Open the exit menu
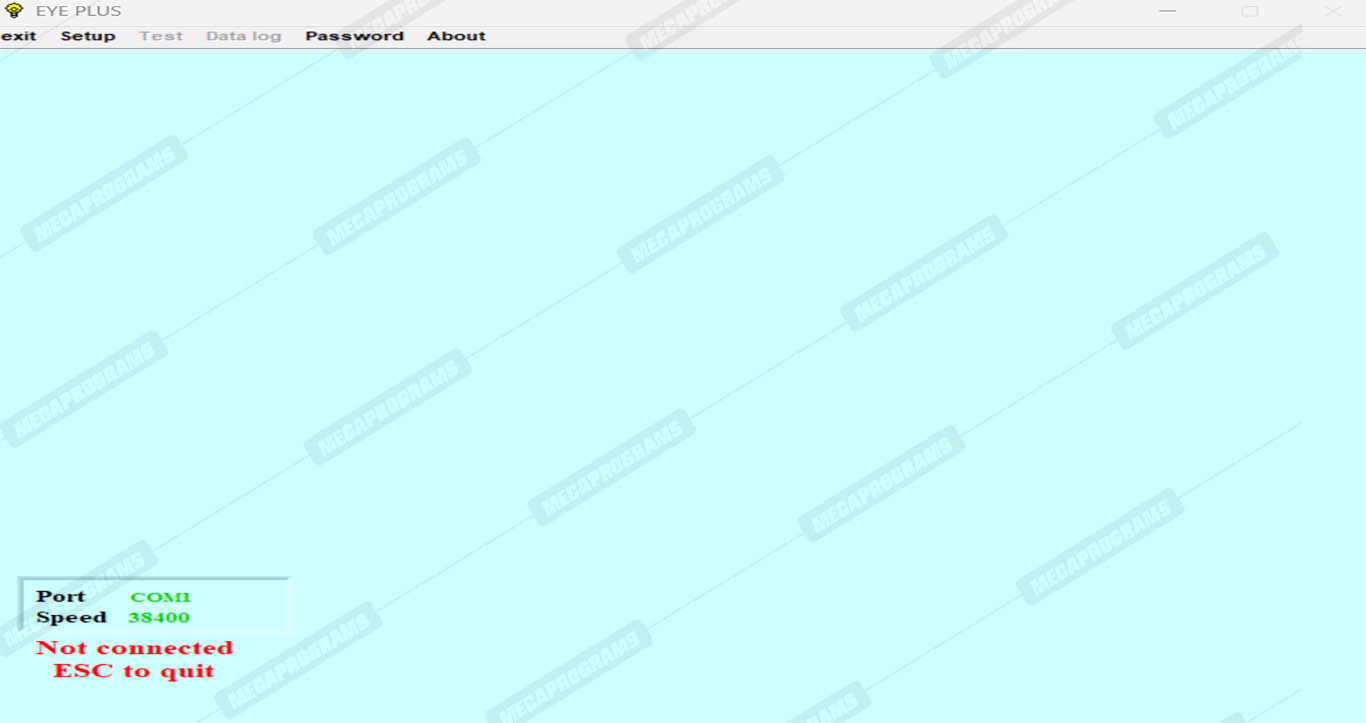Image resolution: width=1366 pixels, height=723 pixels. 18,36
